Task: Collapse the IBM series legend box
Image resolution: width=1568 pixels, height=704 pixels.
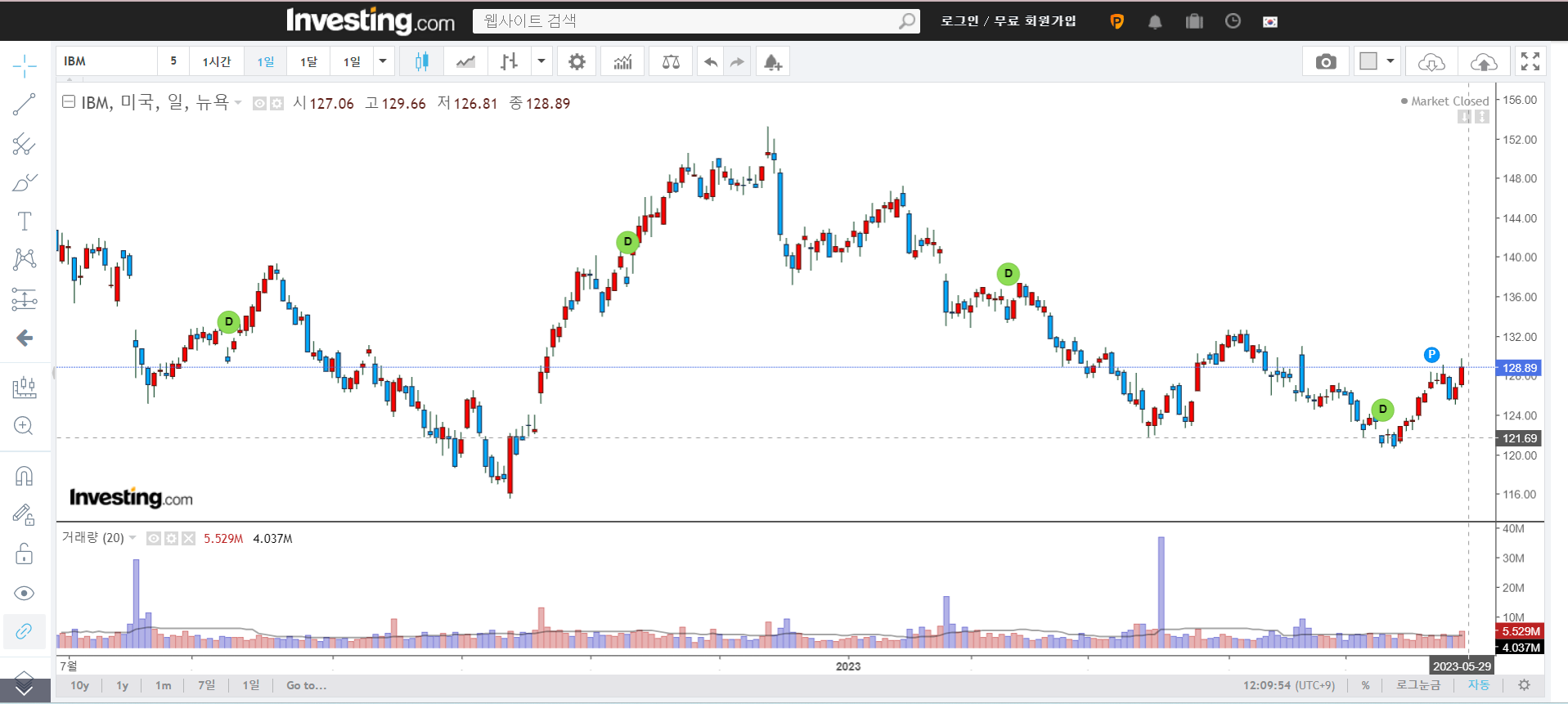Action: pos(70,102)
